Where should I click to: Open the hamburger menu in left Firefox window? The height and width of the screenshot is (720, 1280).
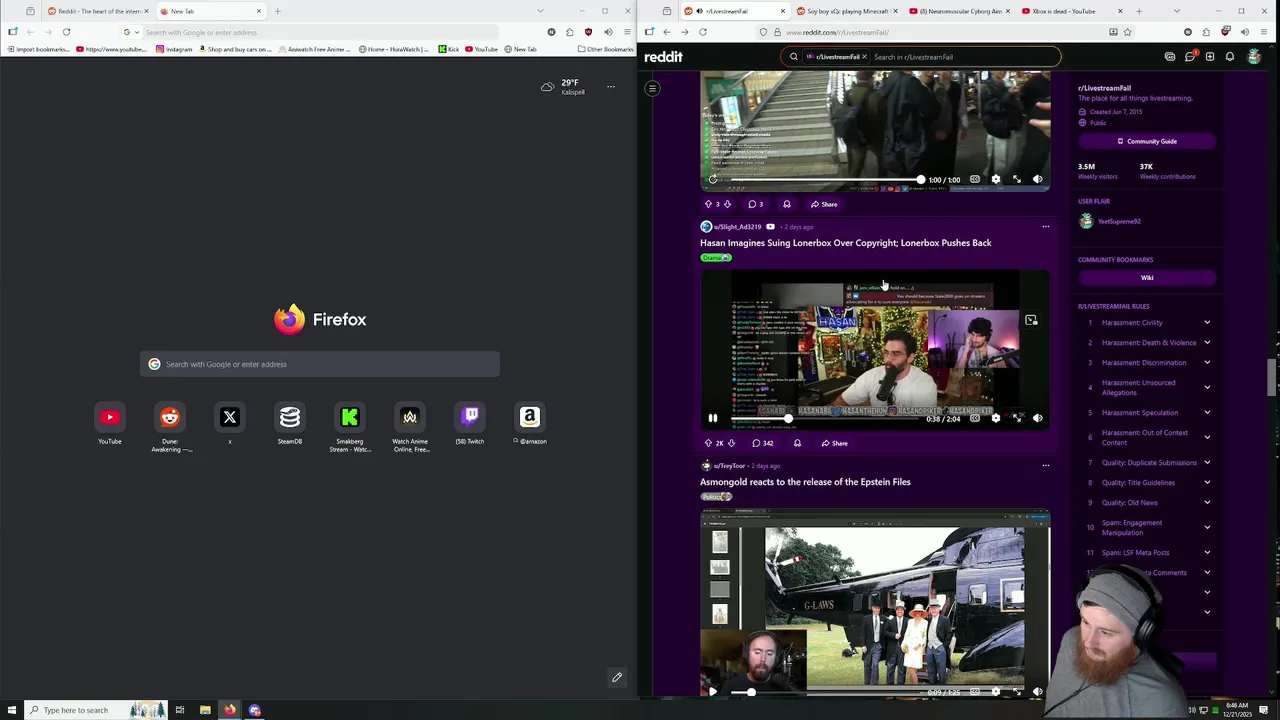[x=626, y=32]
